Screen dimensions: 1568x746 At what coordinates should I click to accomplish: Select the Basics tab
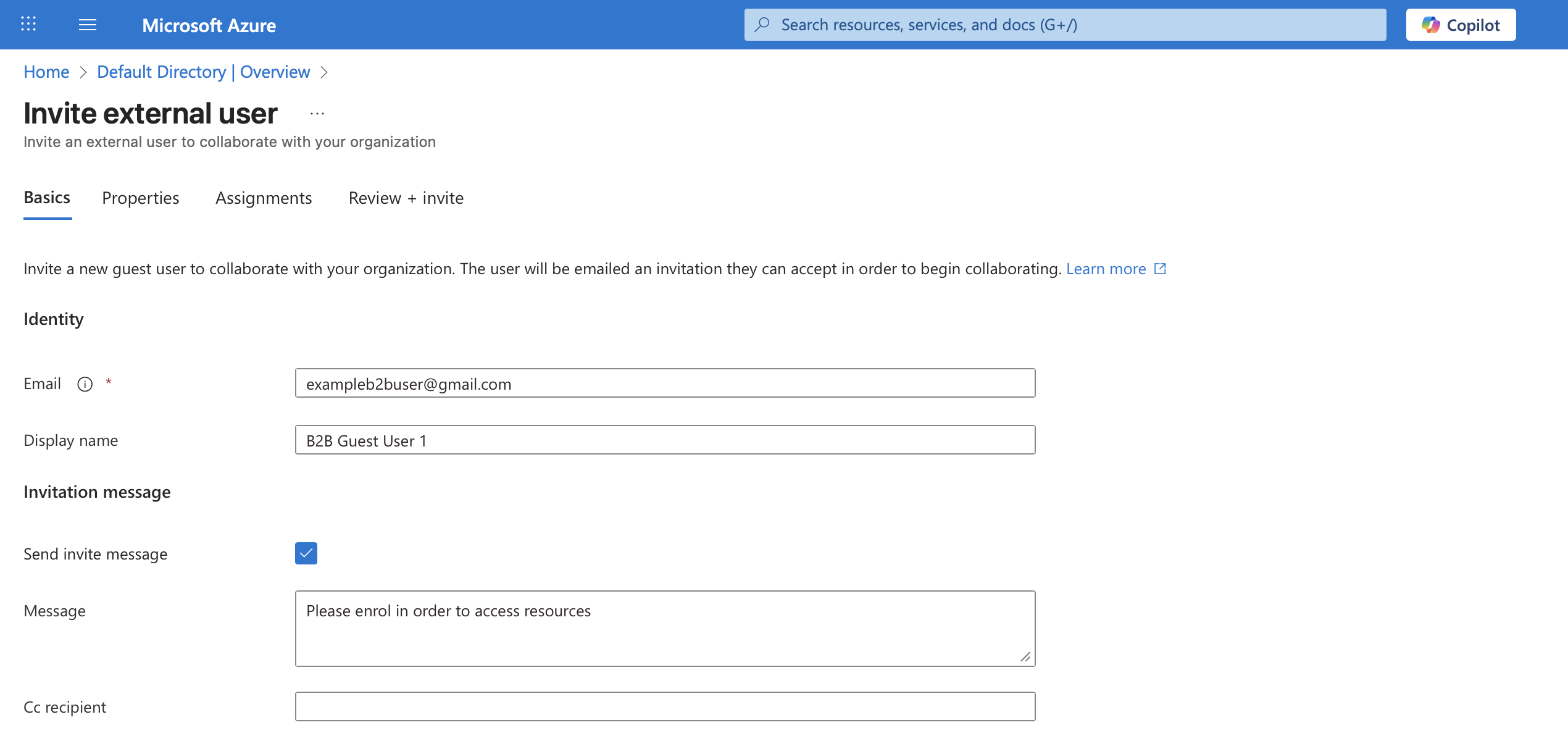tap(47, 198)
